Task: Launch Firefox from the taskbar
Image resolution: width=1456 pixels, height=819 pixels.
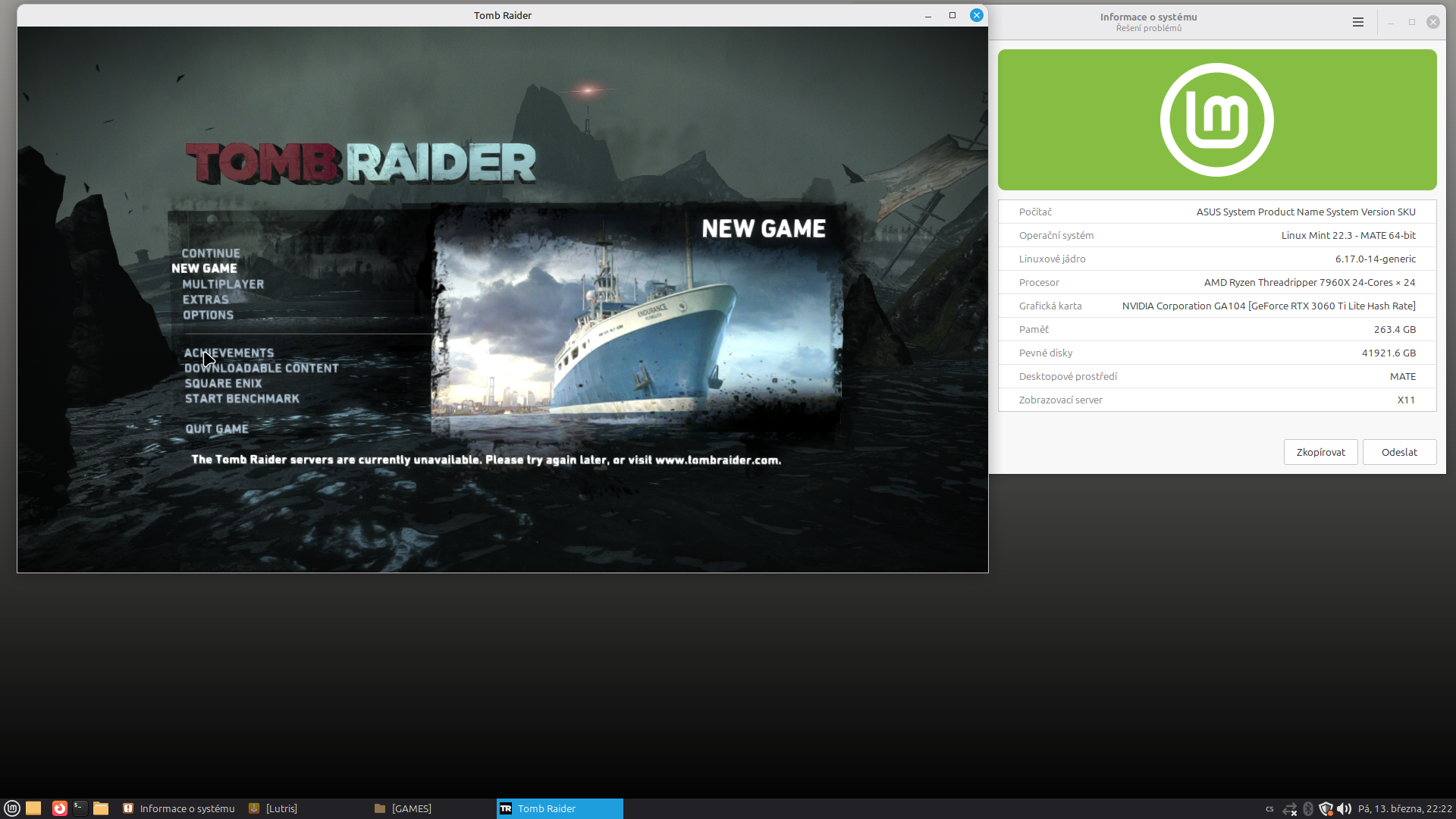Action: [60, 808]
